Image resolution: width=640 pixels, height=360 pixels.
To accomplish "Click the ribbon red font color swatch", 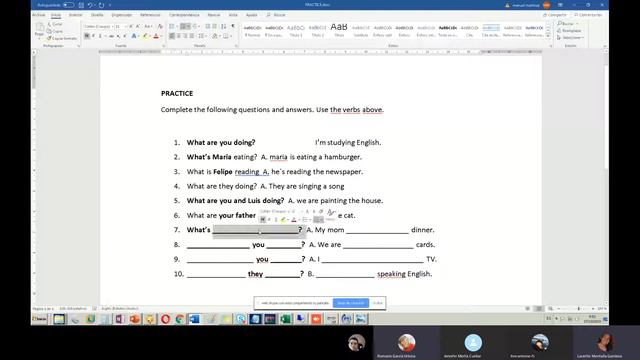I will pyautogui.click(x=156, y=36).
